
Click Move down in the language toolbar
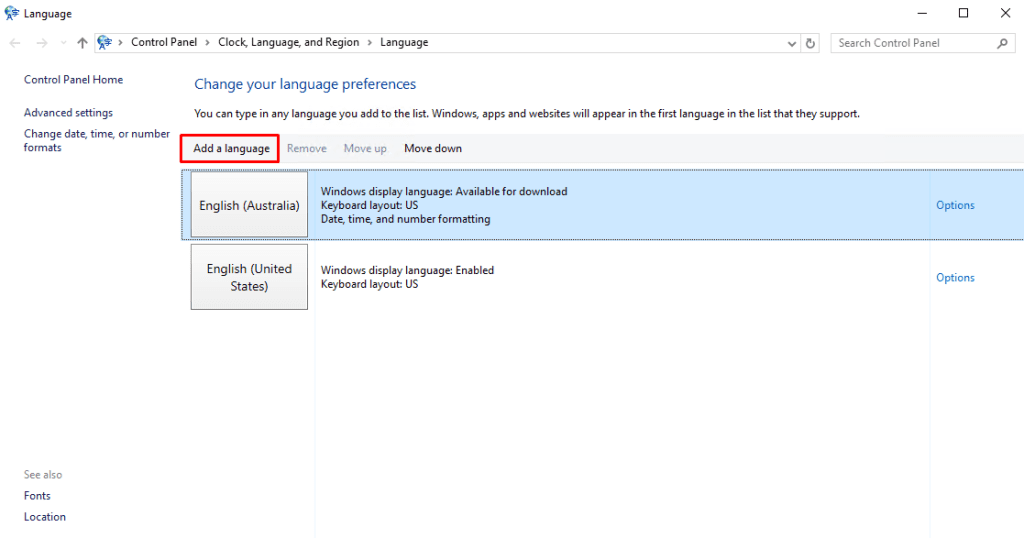[x=433, y=148]
